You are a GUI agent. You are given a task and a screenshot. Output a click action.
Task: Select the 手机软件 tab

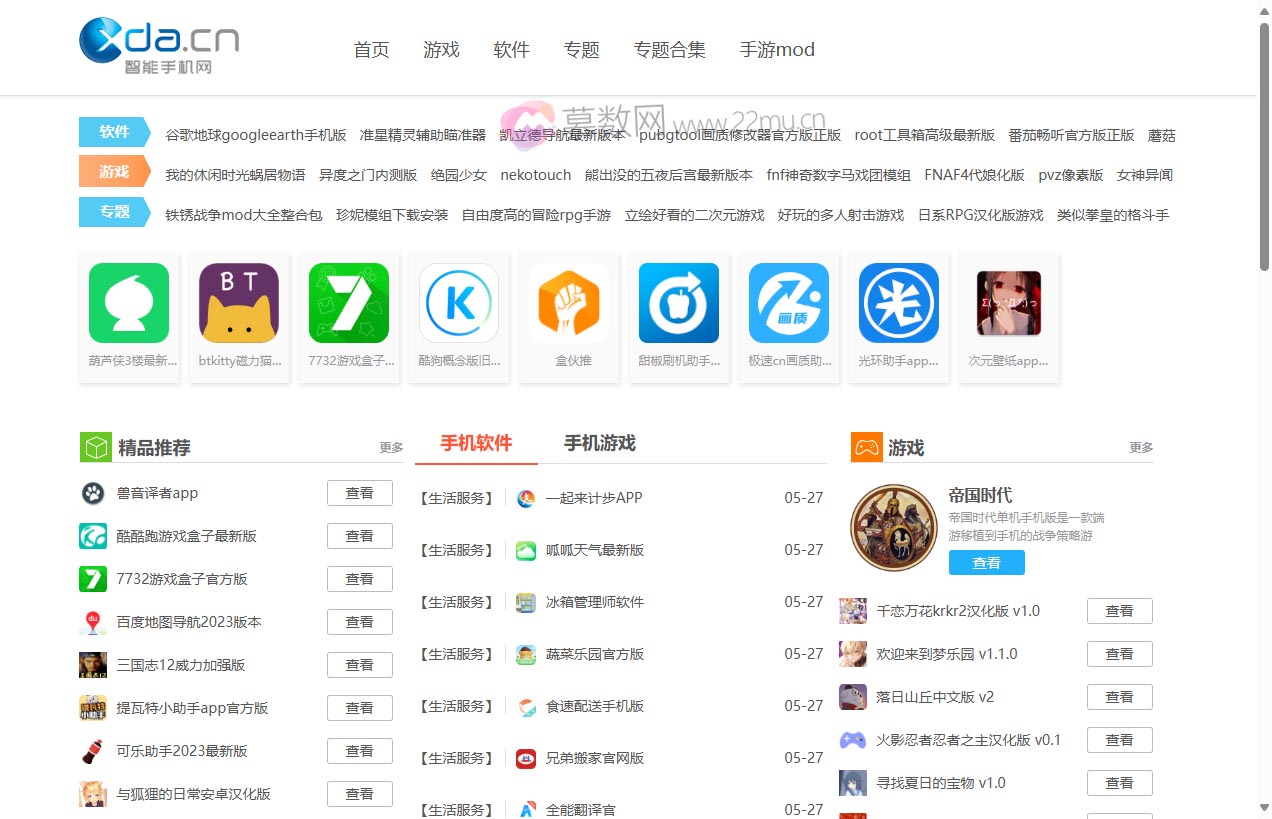(x=476, y=443)
